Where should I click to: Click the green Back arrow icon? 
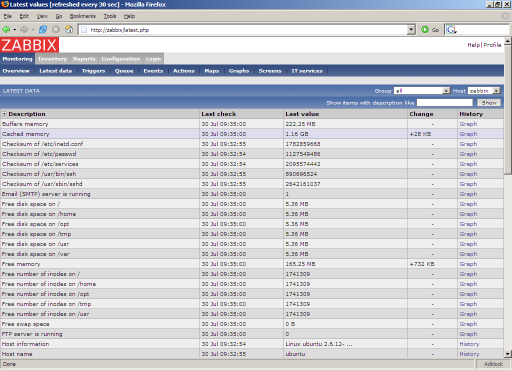(x=6, y=30)
